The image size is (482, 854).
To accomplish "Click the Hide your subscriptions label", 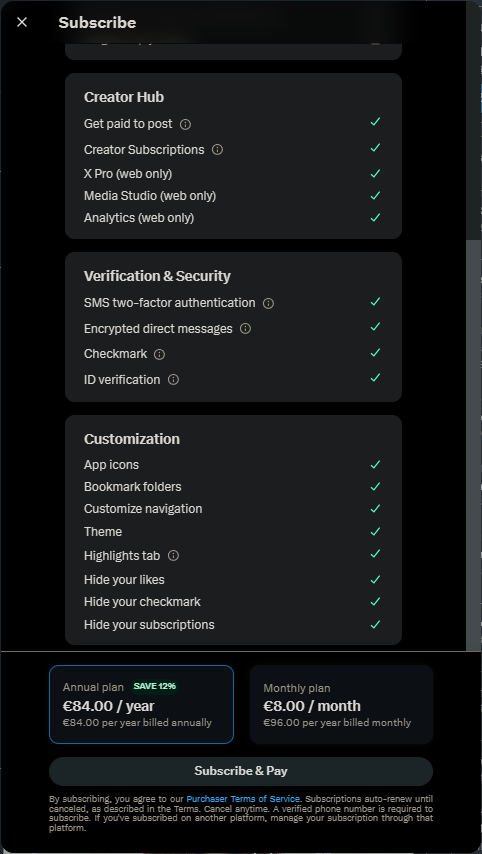I will pos(149,625).
